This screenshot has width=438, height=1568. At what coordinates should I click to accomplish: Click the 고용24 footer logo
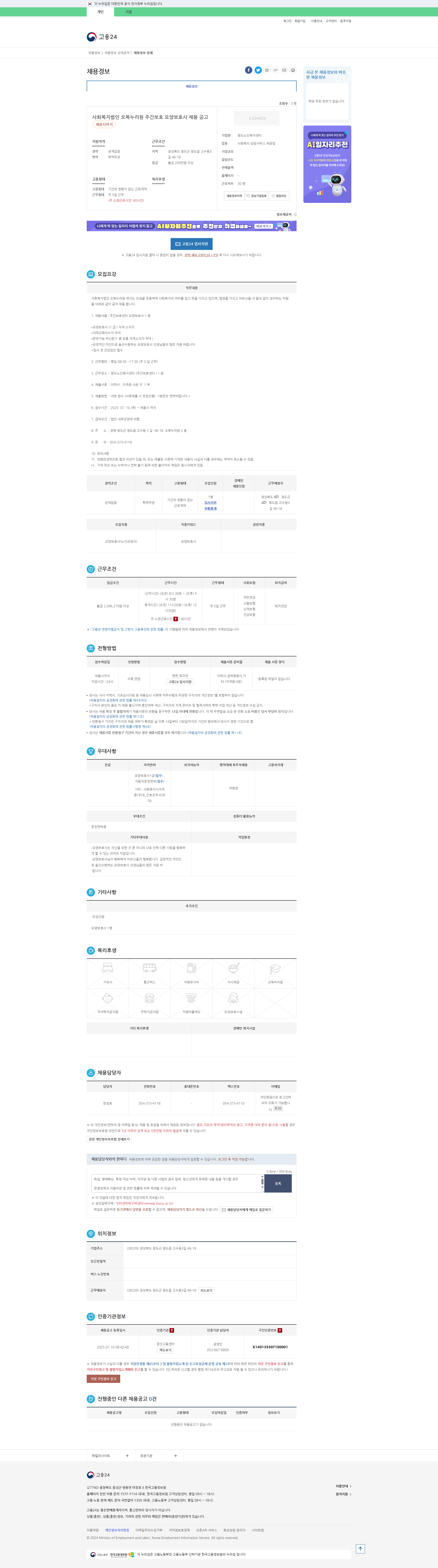click(99, 1475)
